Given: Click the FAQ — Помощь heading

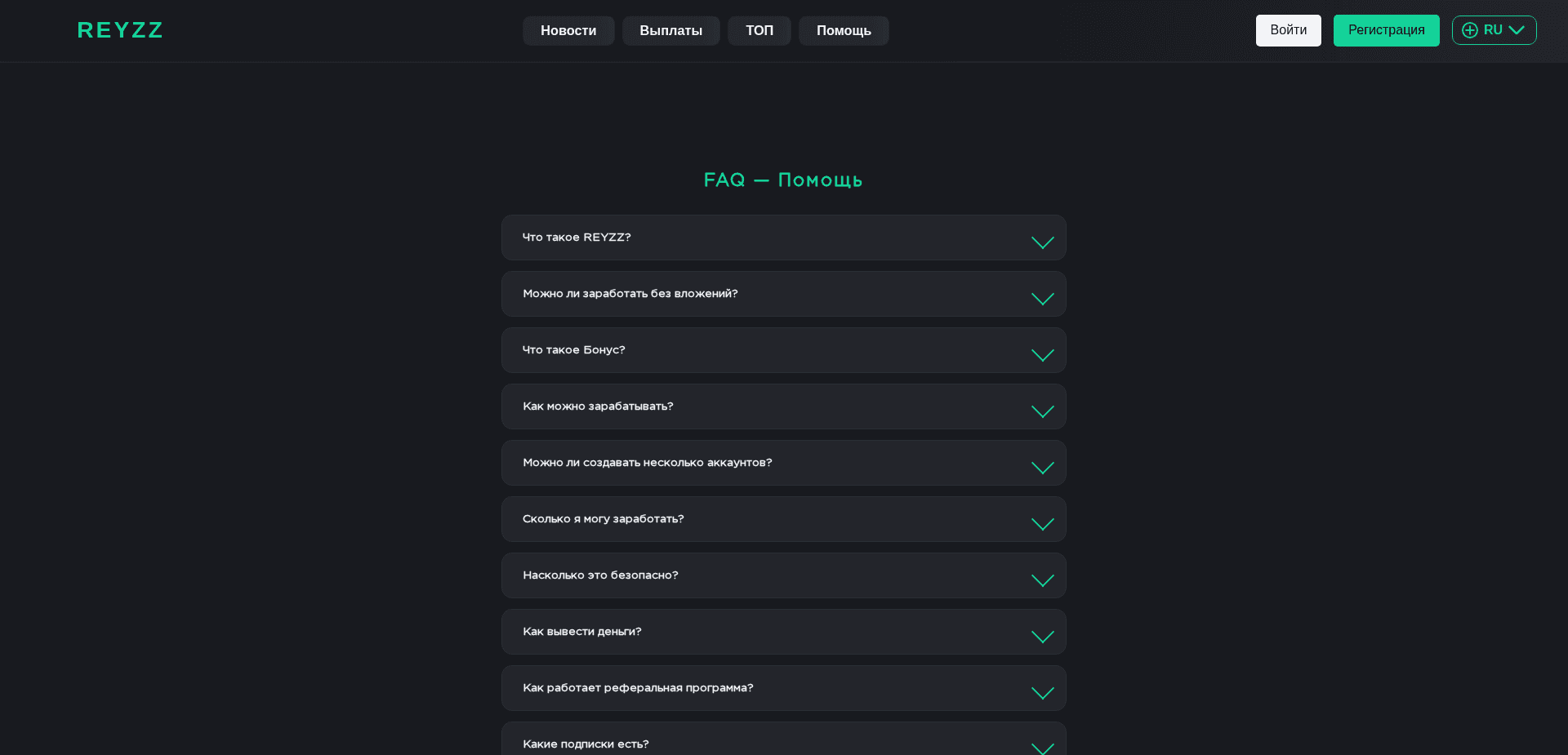Looking at the screenshot, I should (x=783, y=180).
